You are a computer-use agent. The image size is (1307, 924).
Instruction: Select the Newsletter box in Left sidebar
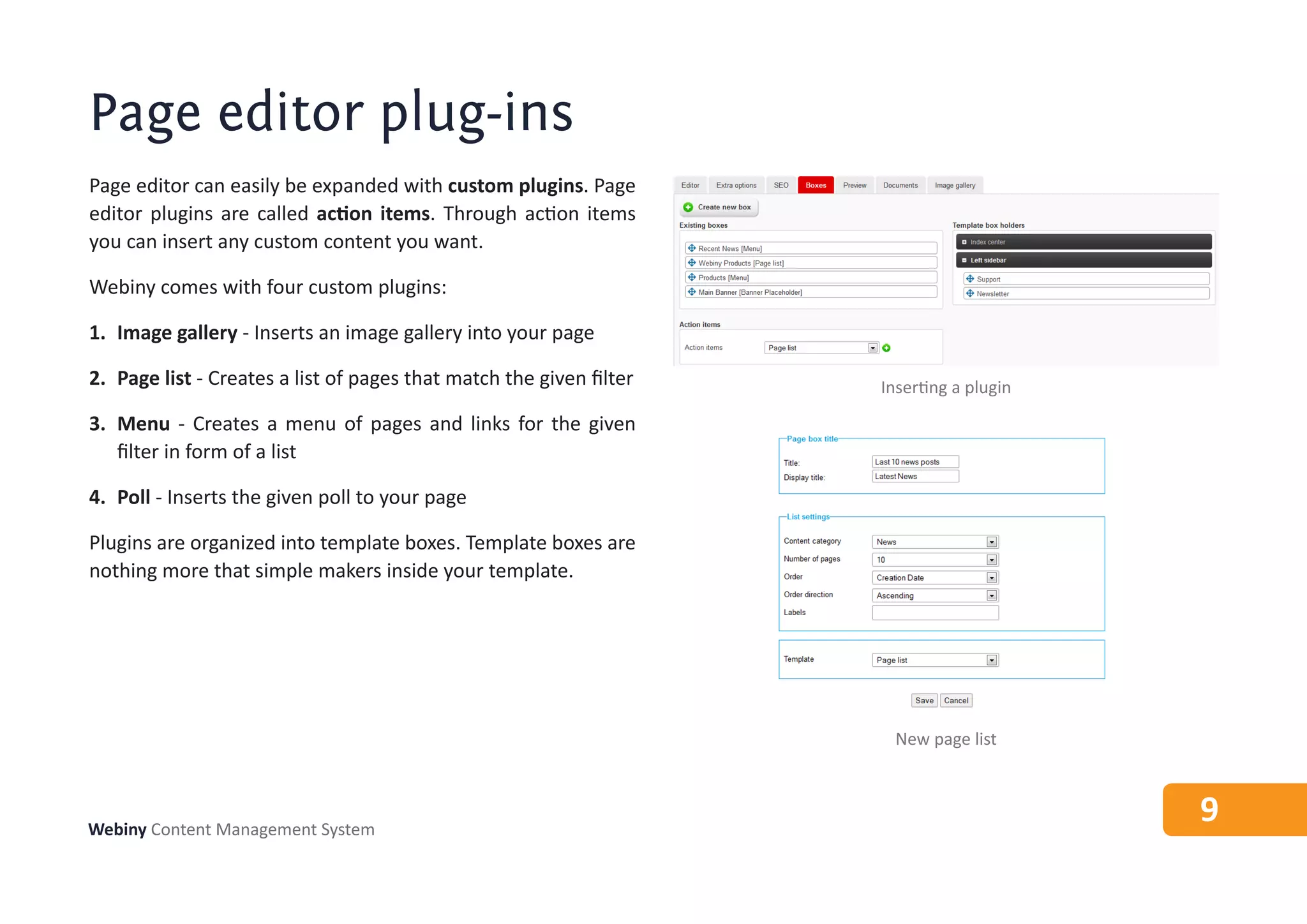tap(1086, 294)
